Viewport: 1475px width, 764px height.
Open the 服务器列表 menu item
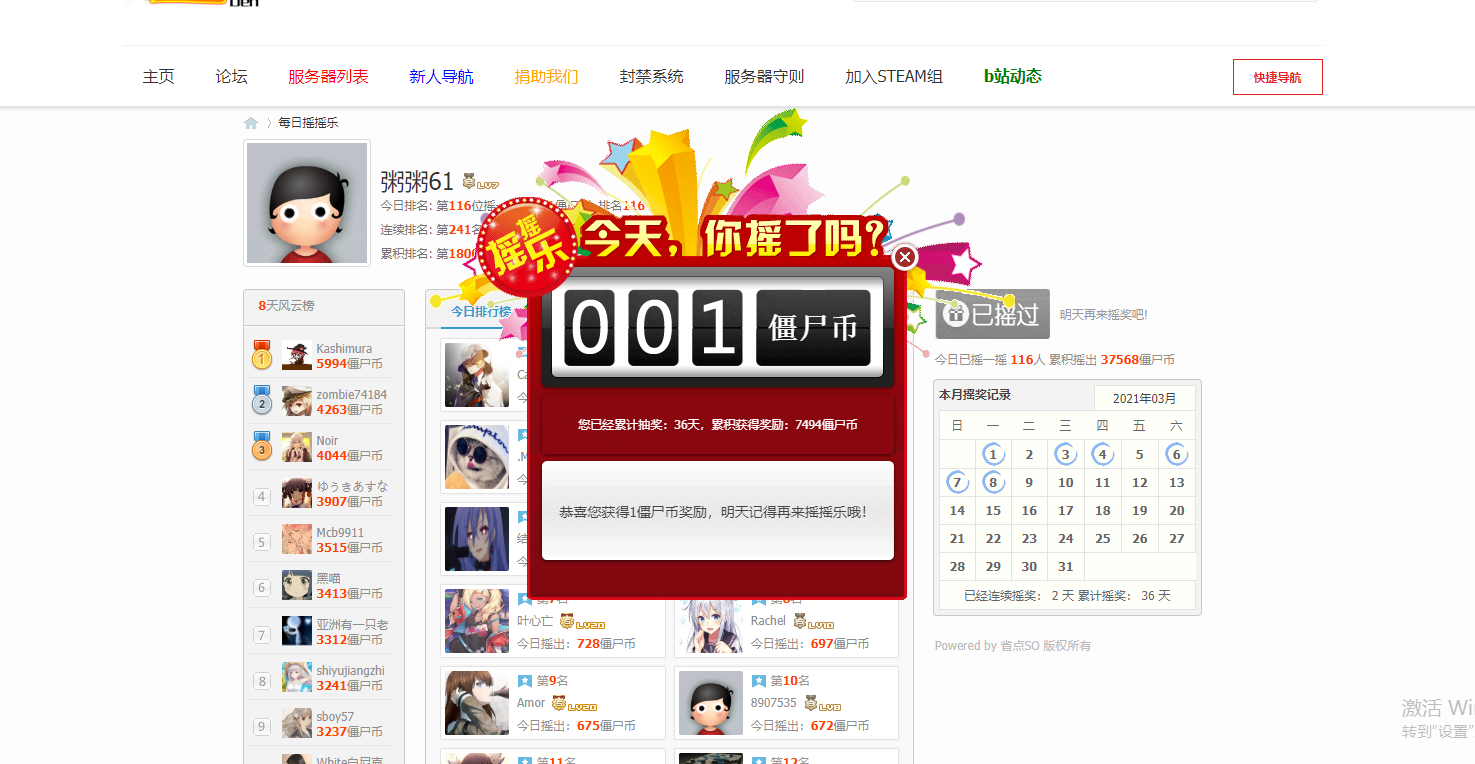point(328,77)
